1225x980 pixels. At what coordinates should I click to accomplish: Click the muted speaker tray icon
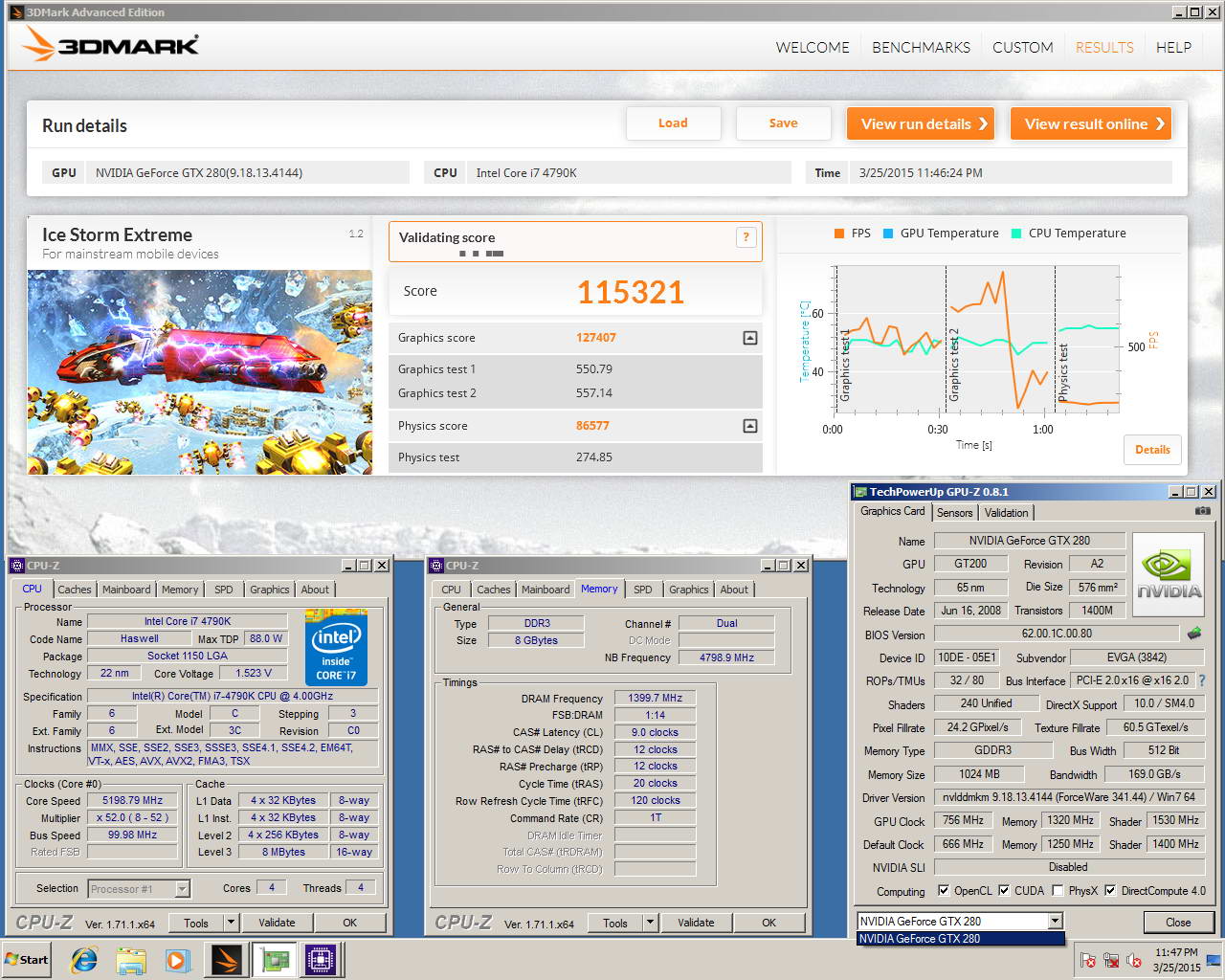(1134, 960)
